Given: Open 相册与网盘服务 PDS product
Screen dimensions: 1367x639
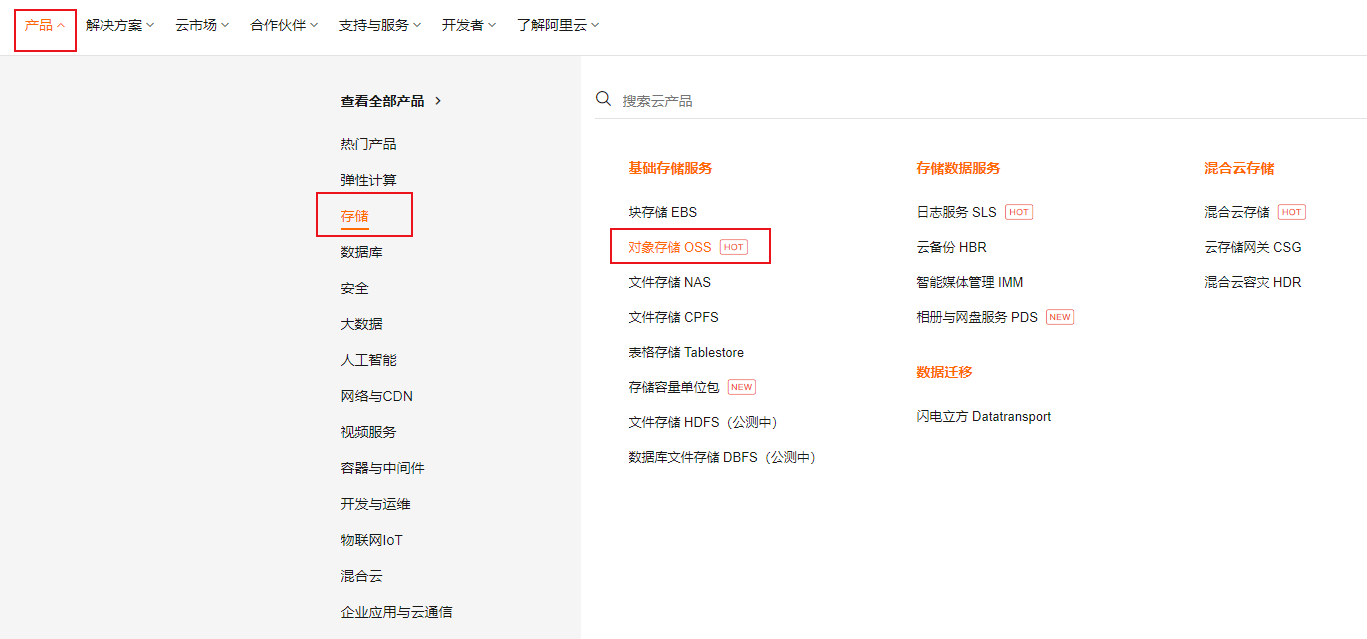Looking at the screenshot, I should point(977,317).
